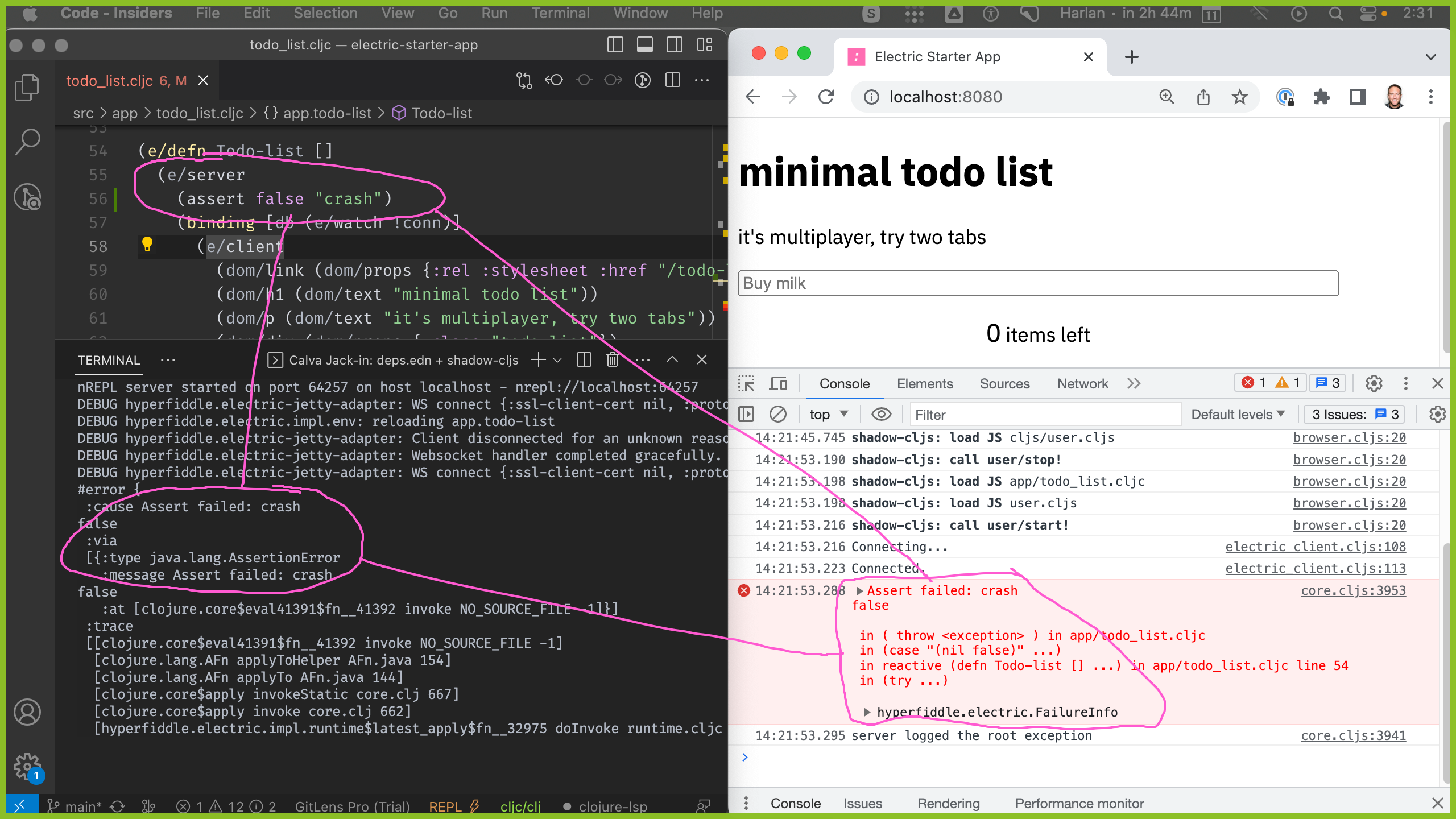Click the lightbulb code action icon
The height and width of the screenshot is (819, 1456).
(x=147, y=245)
